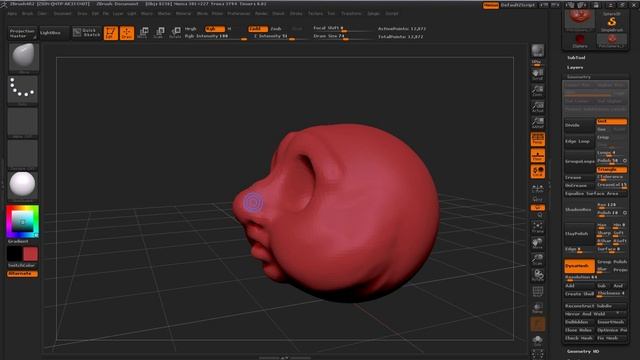
Task: Select the red head tool thumbnail
Action: pos(579,20)
